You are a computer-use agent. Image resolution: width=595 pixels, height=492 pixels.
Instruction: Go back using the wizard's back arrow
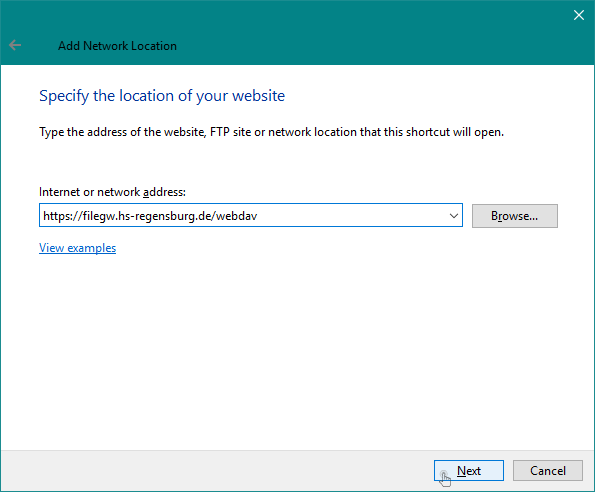pos(15,45)
